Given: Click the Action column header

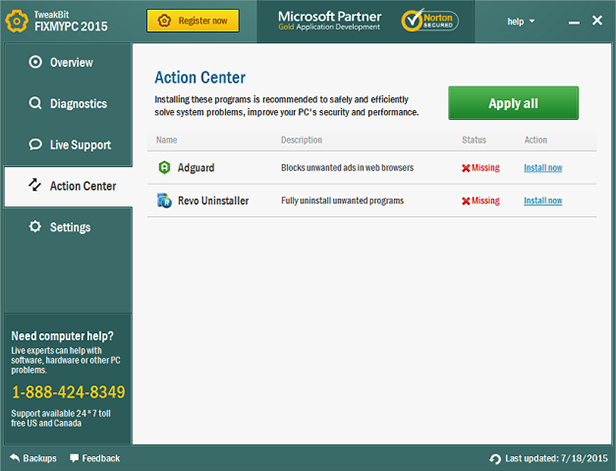Looking at the screenshot, I should [535, 140].
